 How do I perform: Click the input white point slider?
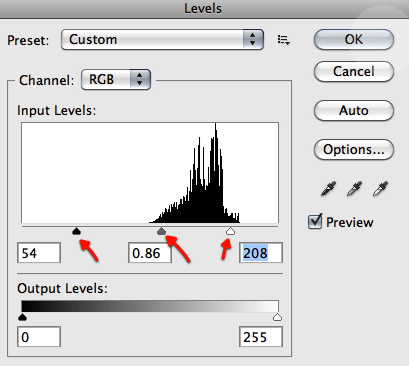230,231
